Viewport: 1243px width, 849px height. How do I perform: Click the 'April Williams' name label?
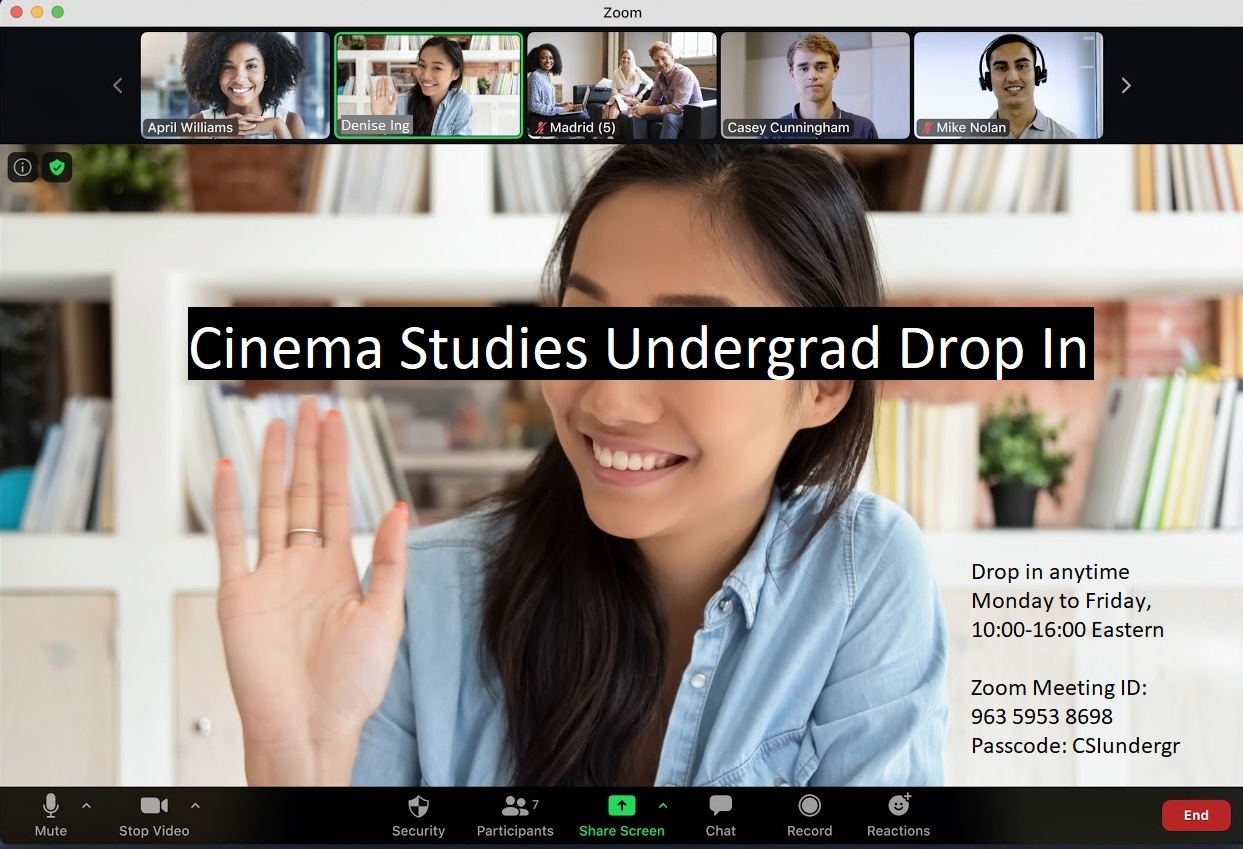pos(190,127)
